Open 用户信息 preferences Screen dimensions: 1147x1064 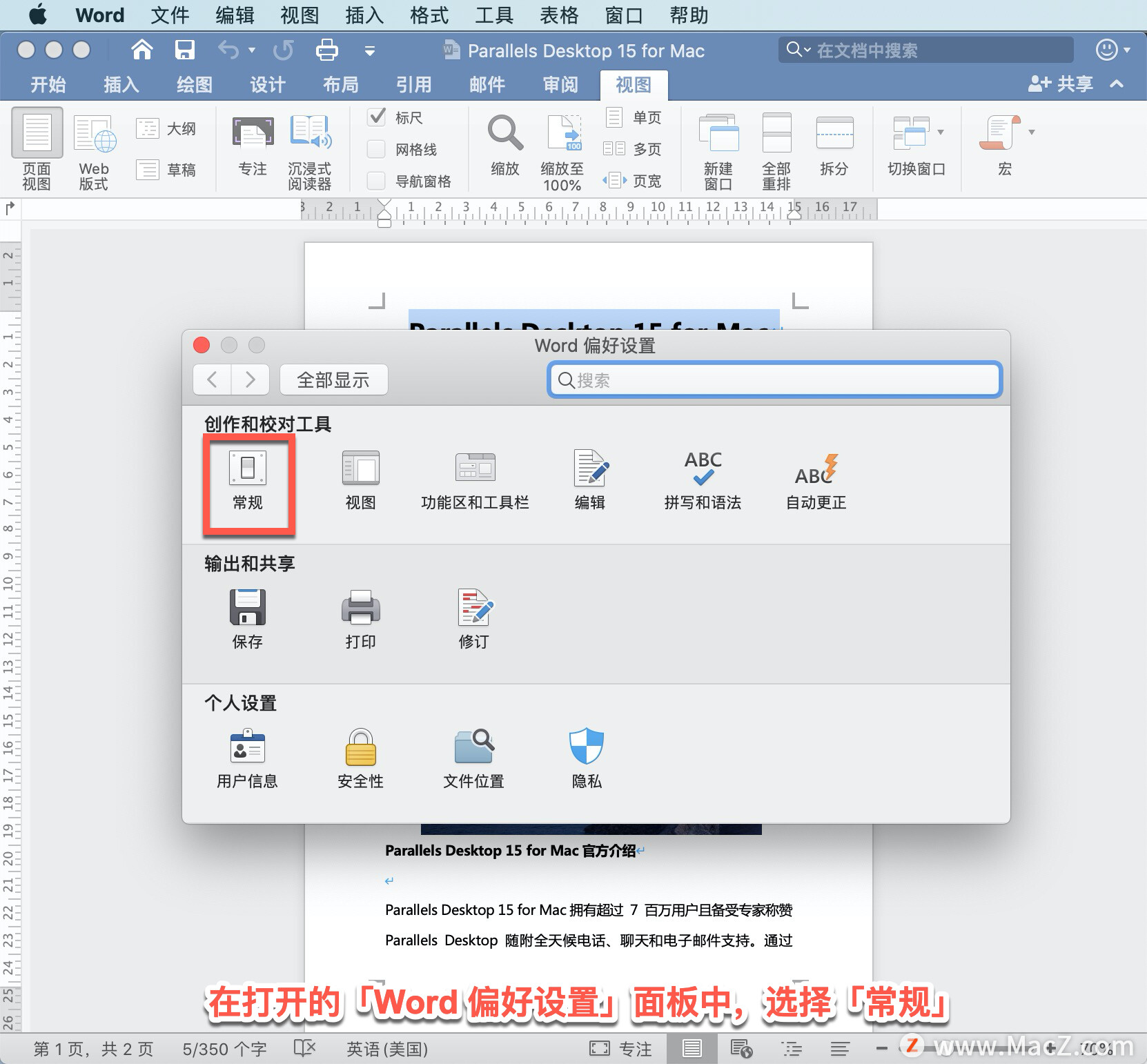248,759
